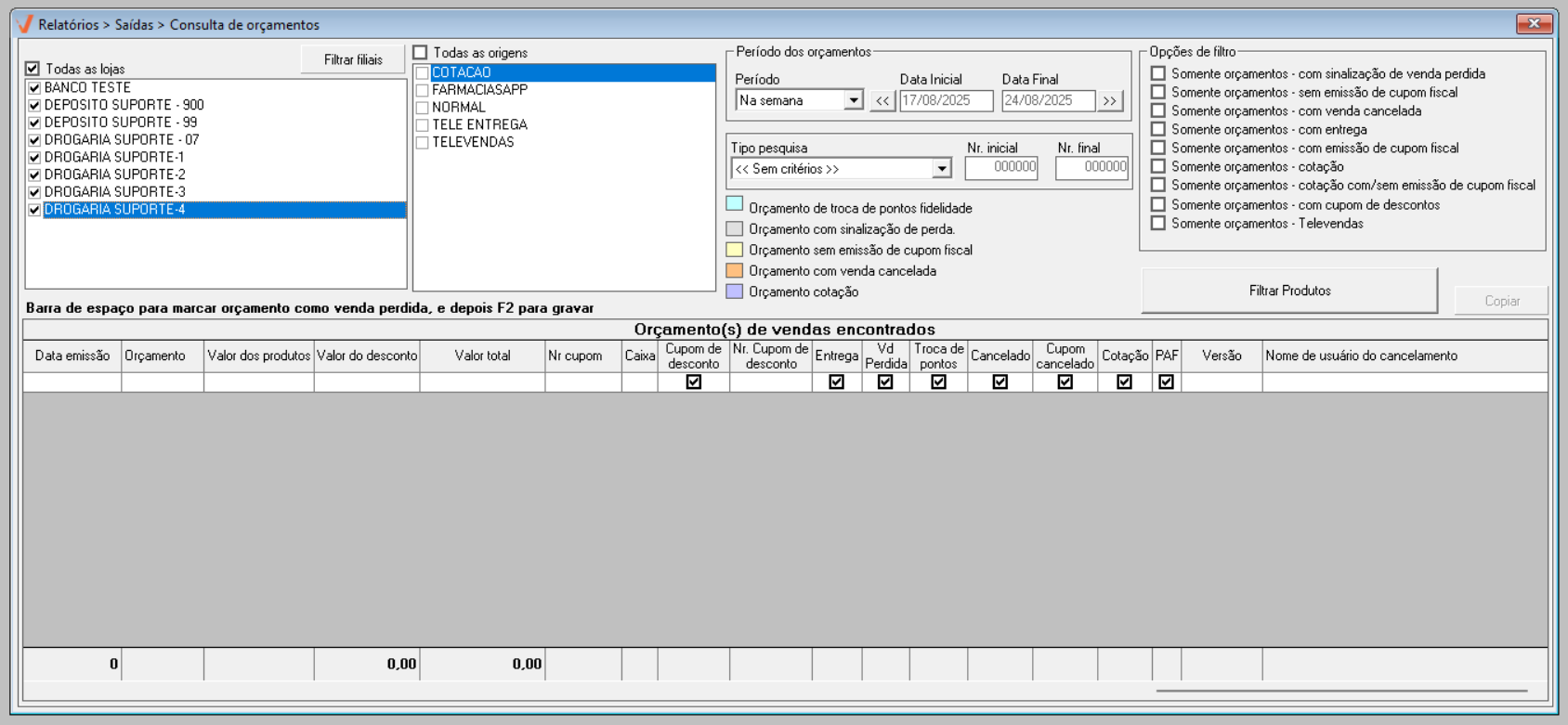1568x725 pixels.
Task: Open the Período dropdown
Action: pyautogui.click(x=853, y=100)
